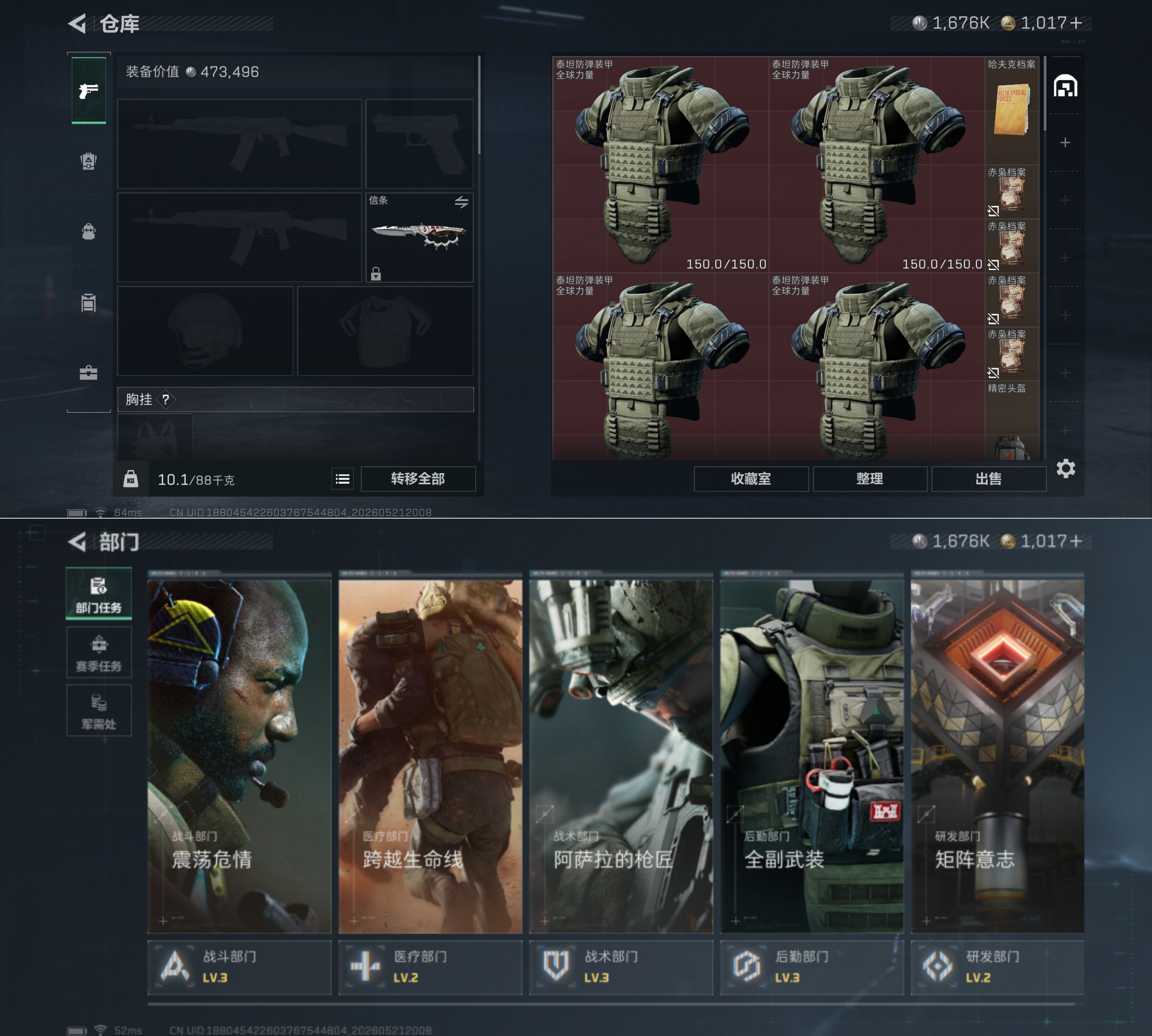
Task: Click 整理 to sort the stash
Action: coord(870,479)
